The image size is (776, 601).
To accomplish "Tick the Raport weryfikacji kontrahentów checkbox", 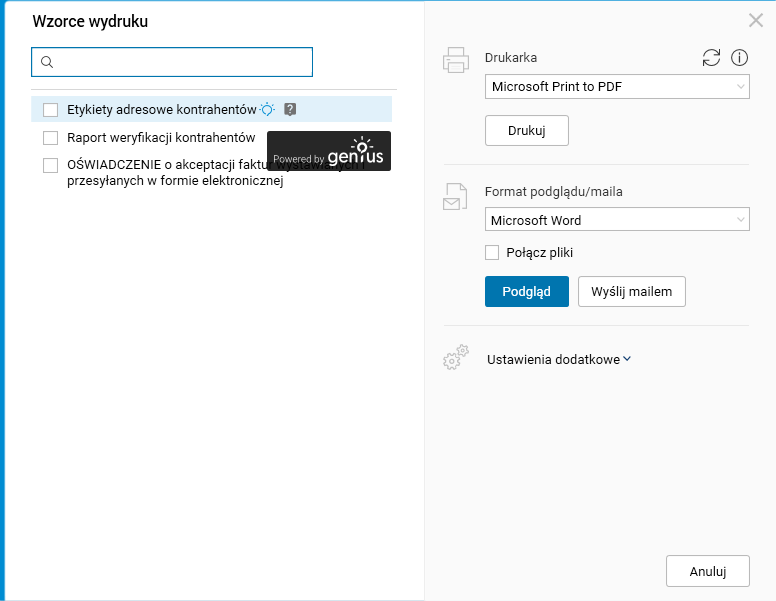I will 51,138.
